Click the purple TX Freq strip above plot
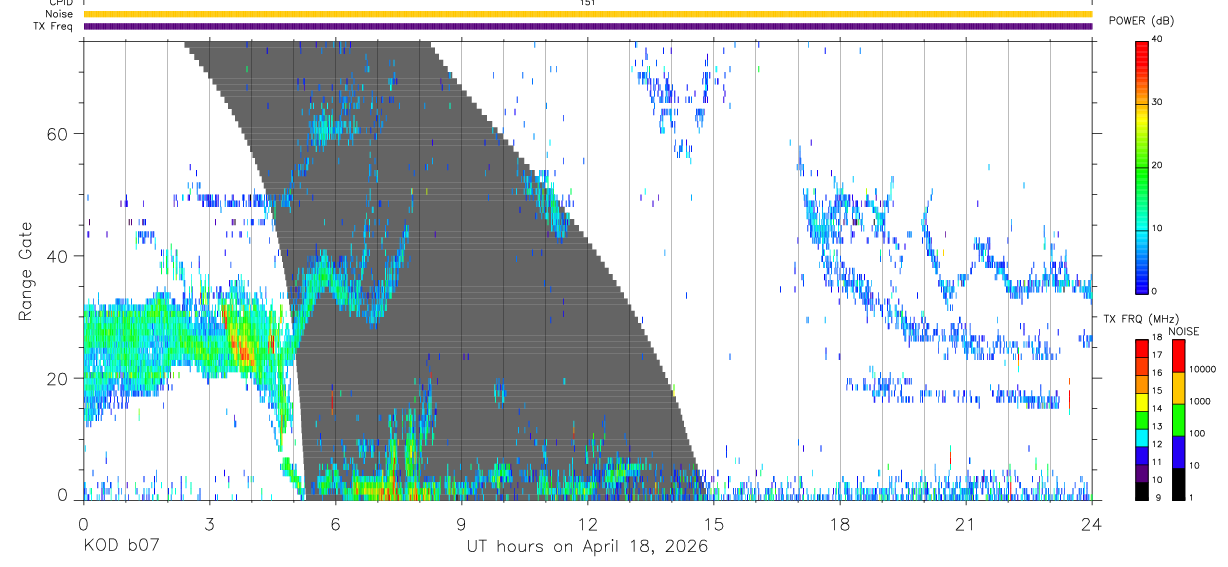Image resolution: width=1228 pixels, height=567 pixels. (x=587, y=26)
